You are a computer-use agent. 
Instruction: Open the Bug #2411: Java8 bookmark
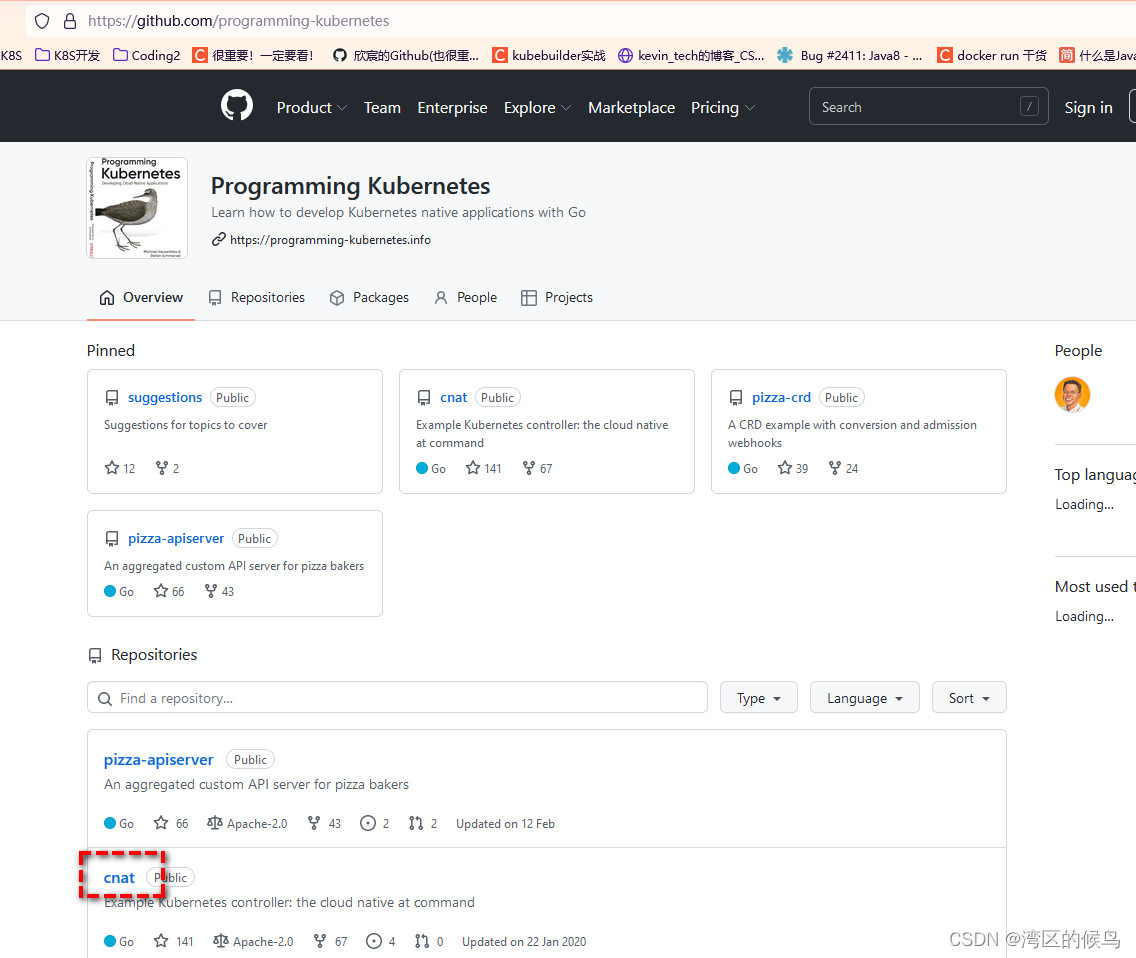click(850, 55)
